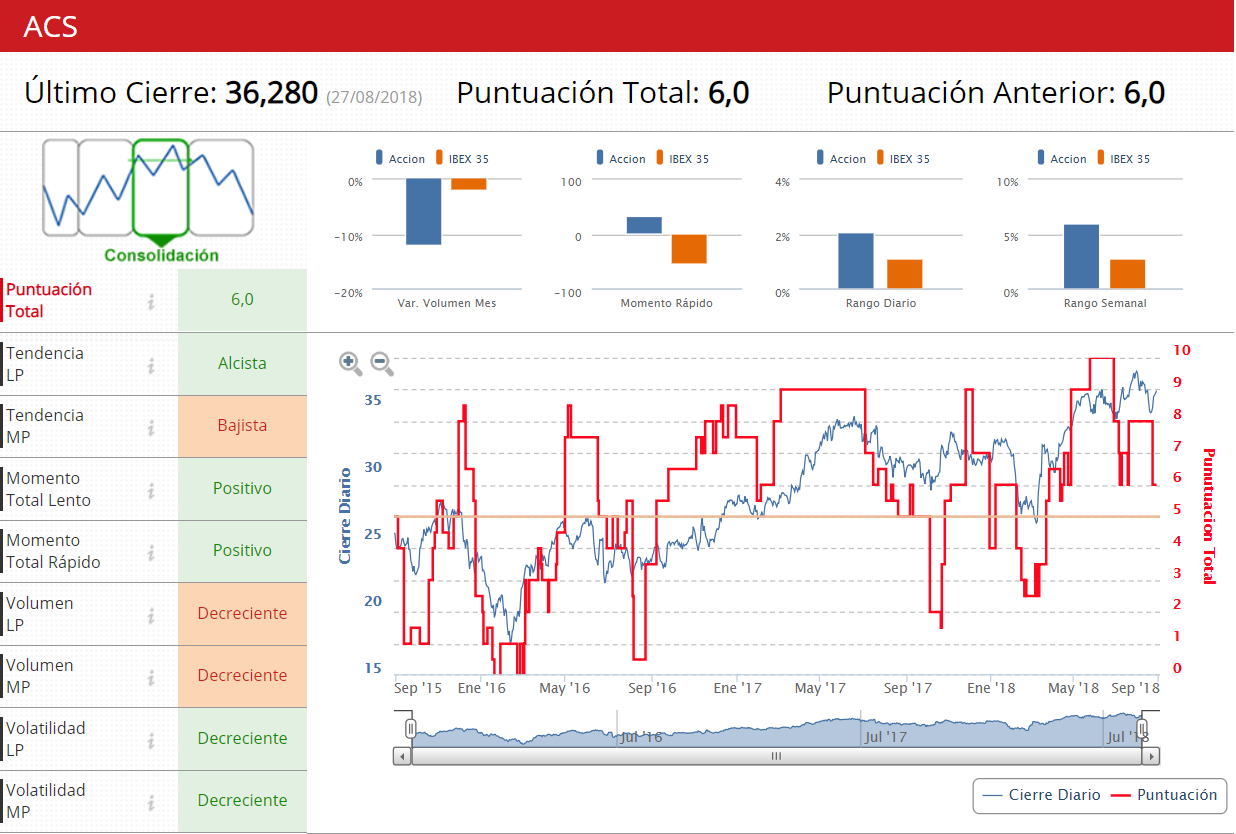Viewport: 1236px width, 834px height.
Task: Toggle Accion series in Momento Rápido chart
Action: (621, 159)
